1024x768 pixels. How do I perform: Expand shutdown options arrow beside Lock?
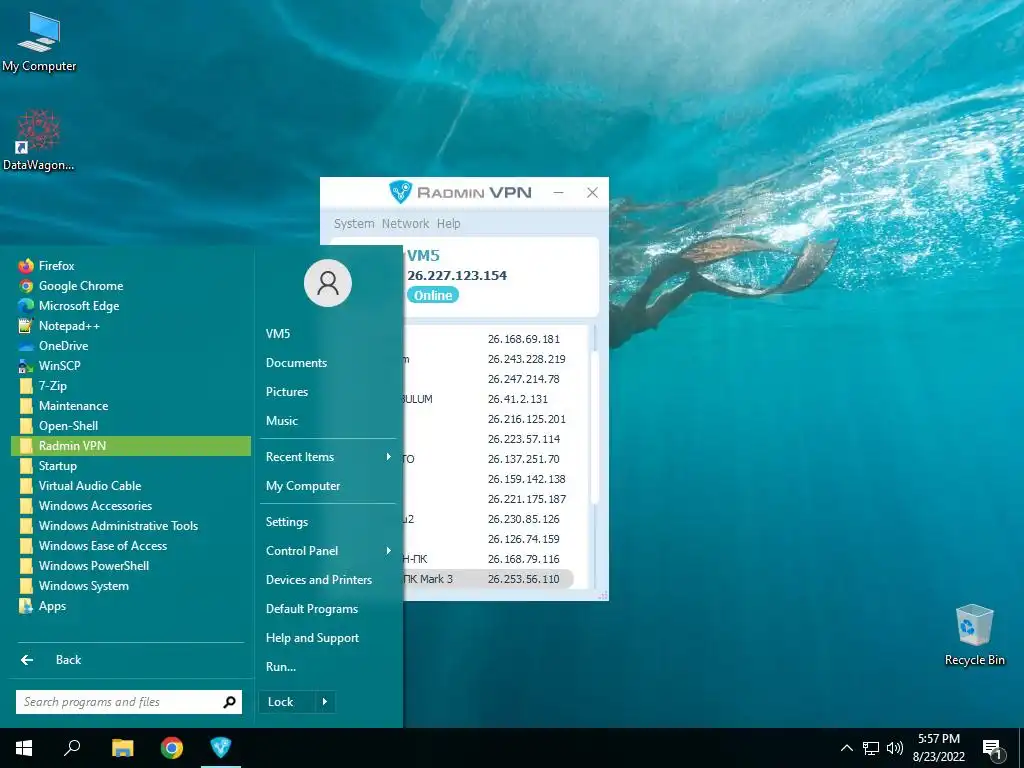tap(325, 702)
